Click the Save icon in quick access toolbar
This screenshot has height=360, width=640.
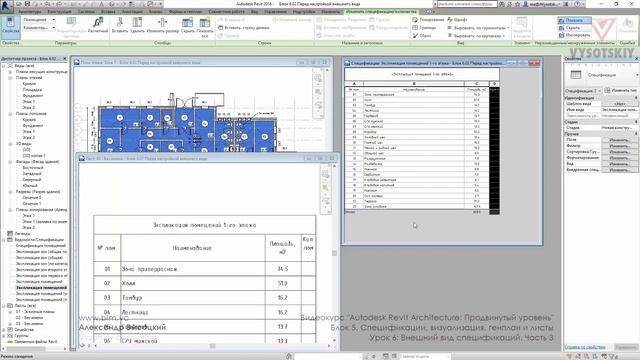click(27, 4)
